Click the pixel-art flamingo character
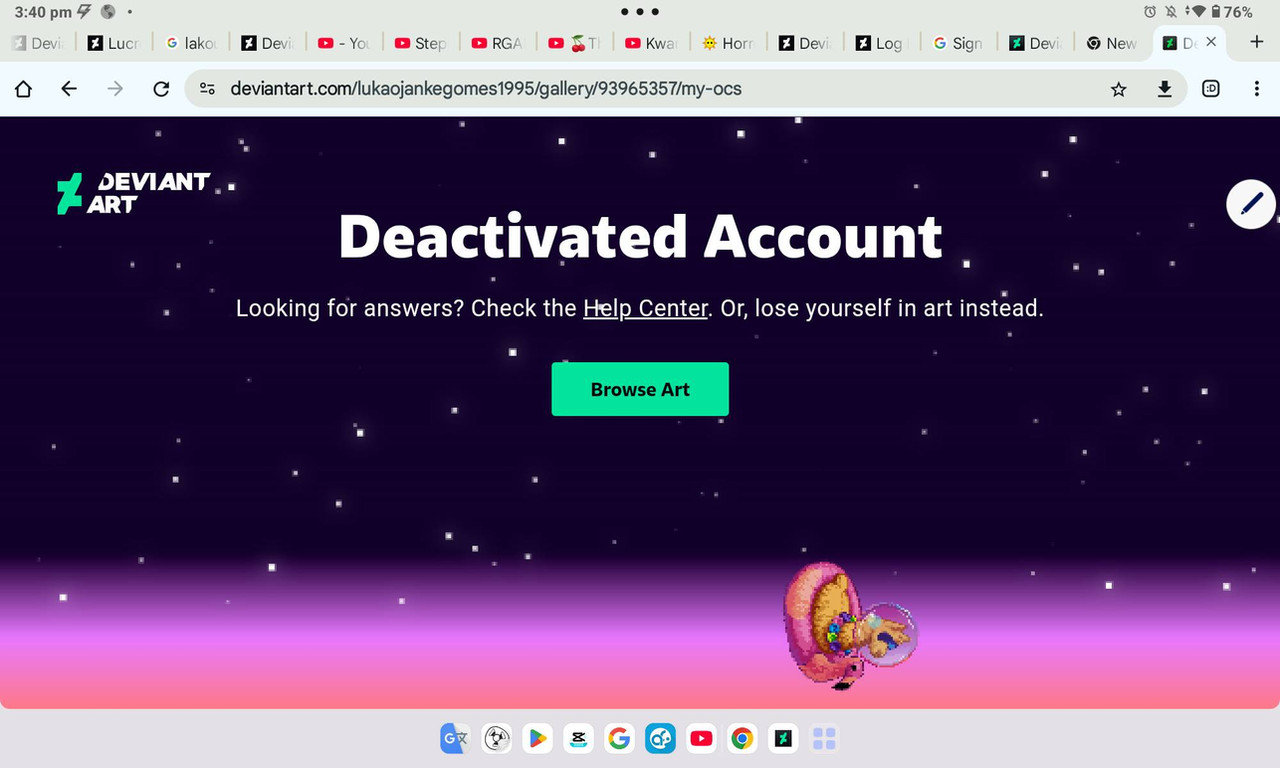Image resolution: width=1280 pixels, height=768 pixels. tap(850, 626)
